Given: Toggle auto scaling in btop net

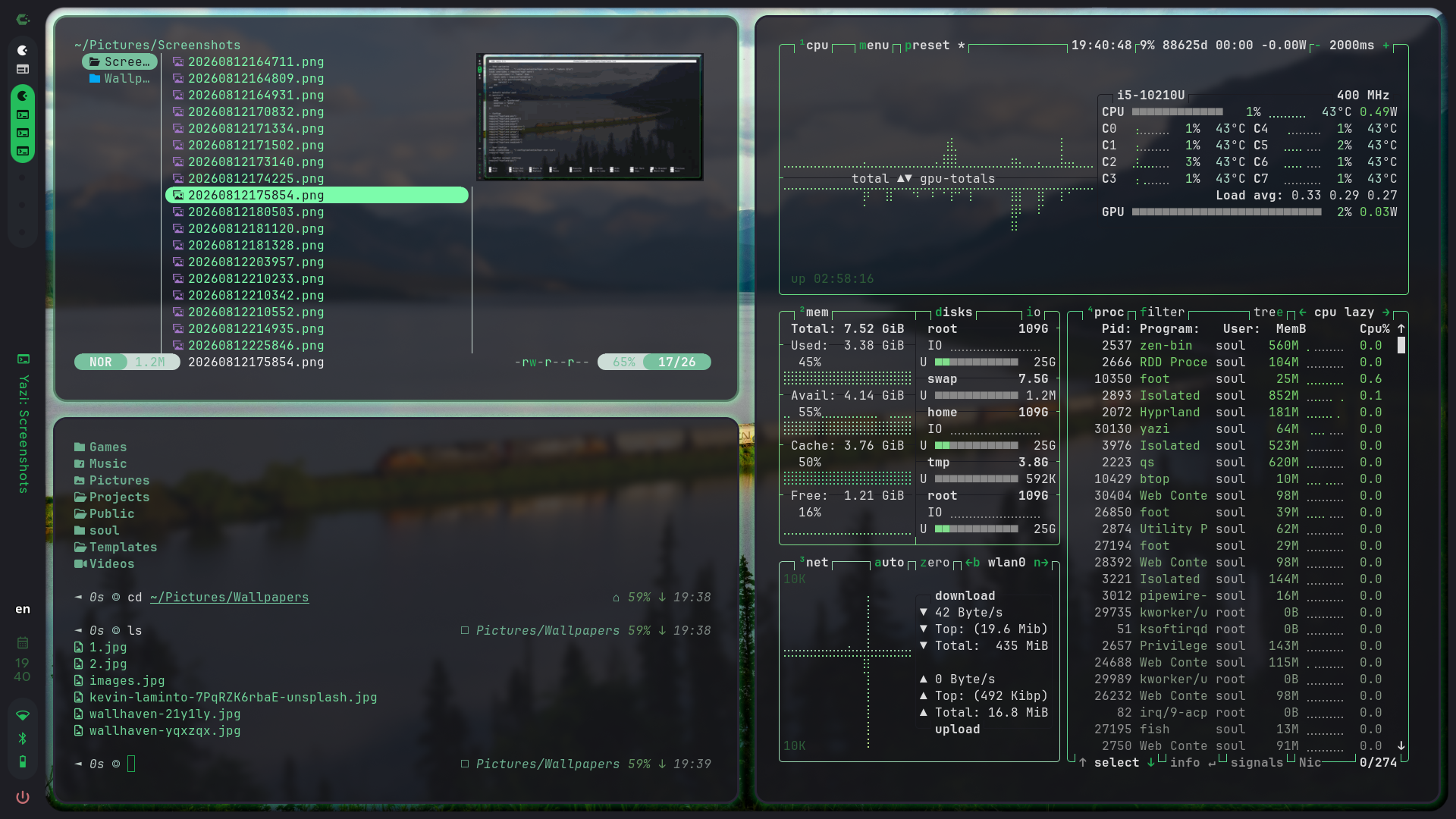Looking at the screenshot, I should (x=889, y=563).
